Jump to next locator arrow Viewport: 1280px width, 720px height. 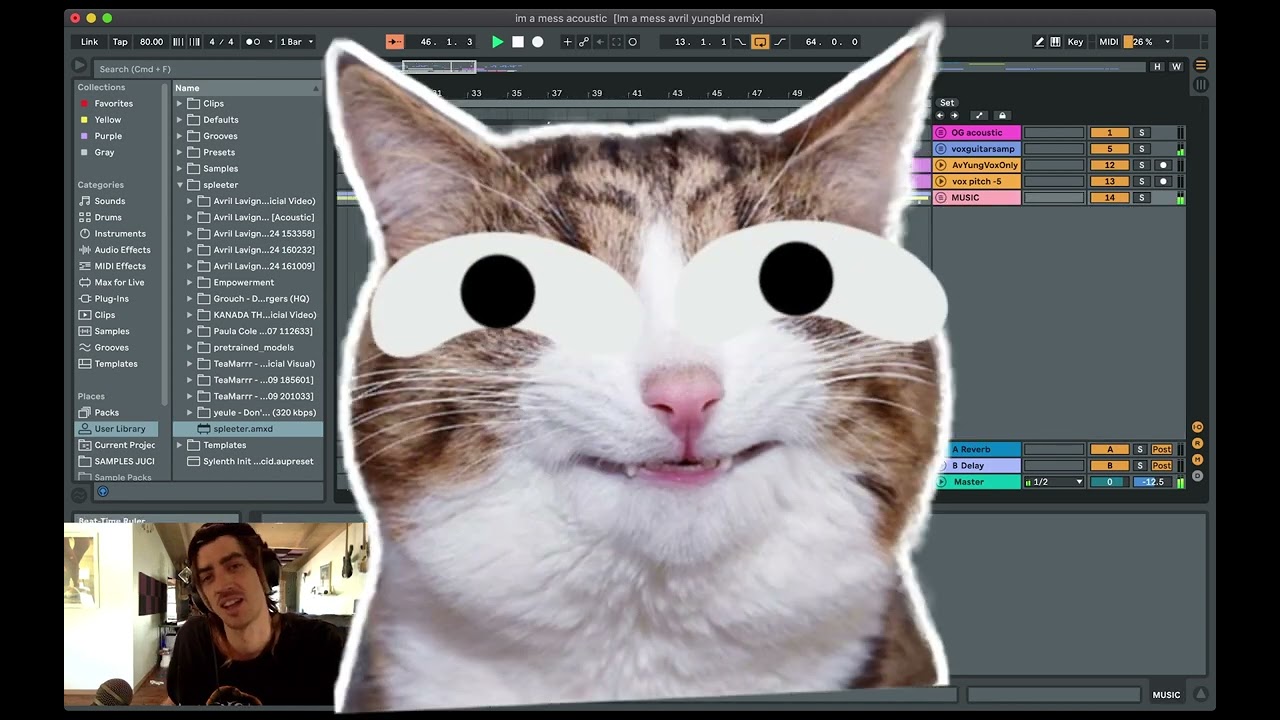pos(953,116)
